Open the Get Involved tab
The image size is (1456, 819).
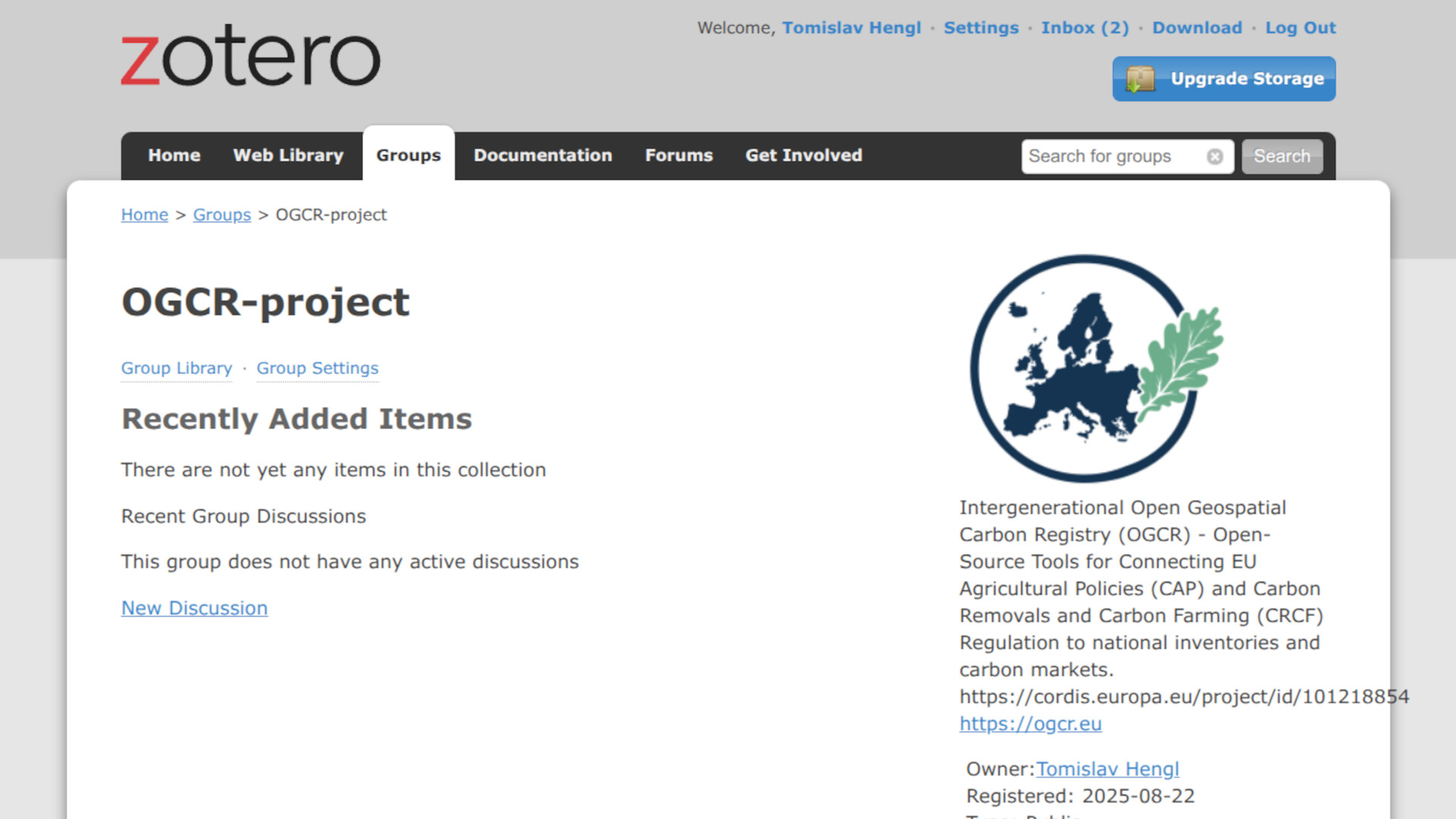pyautogui.click(x=804, y=155)
